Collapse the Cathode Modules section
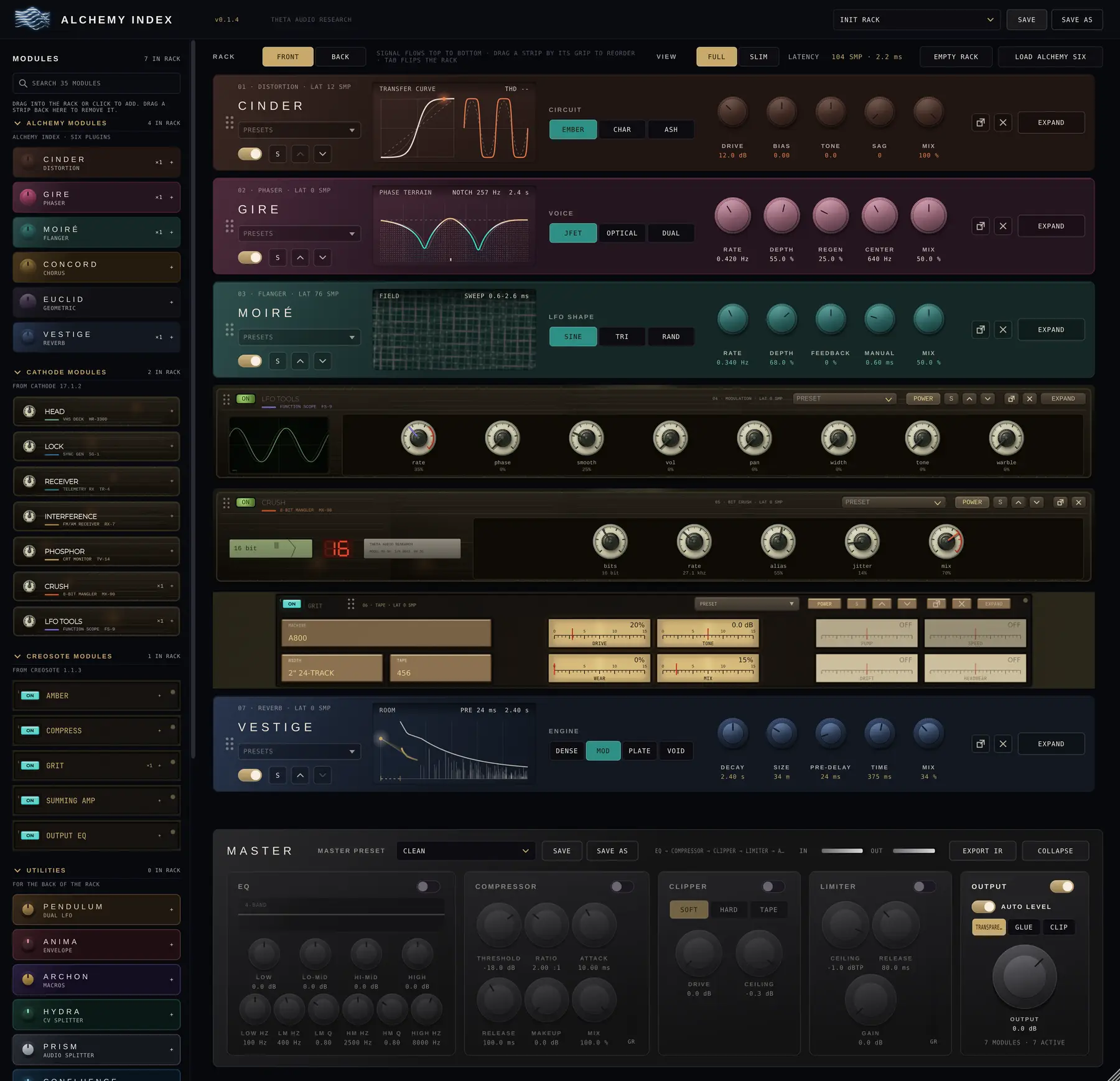This screenshot has height=1081, width=1120. (x=17, y=372)
